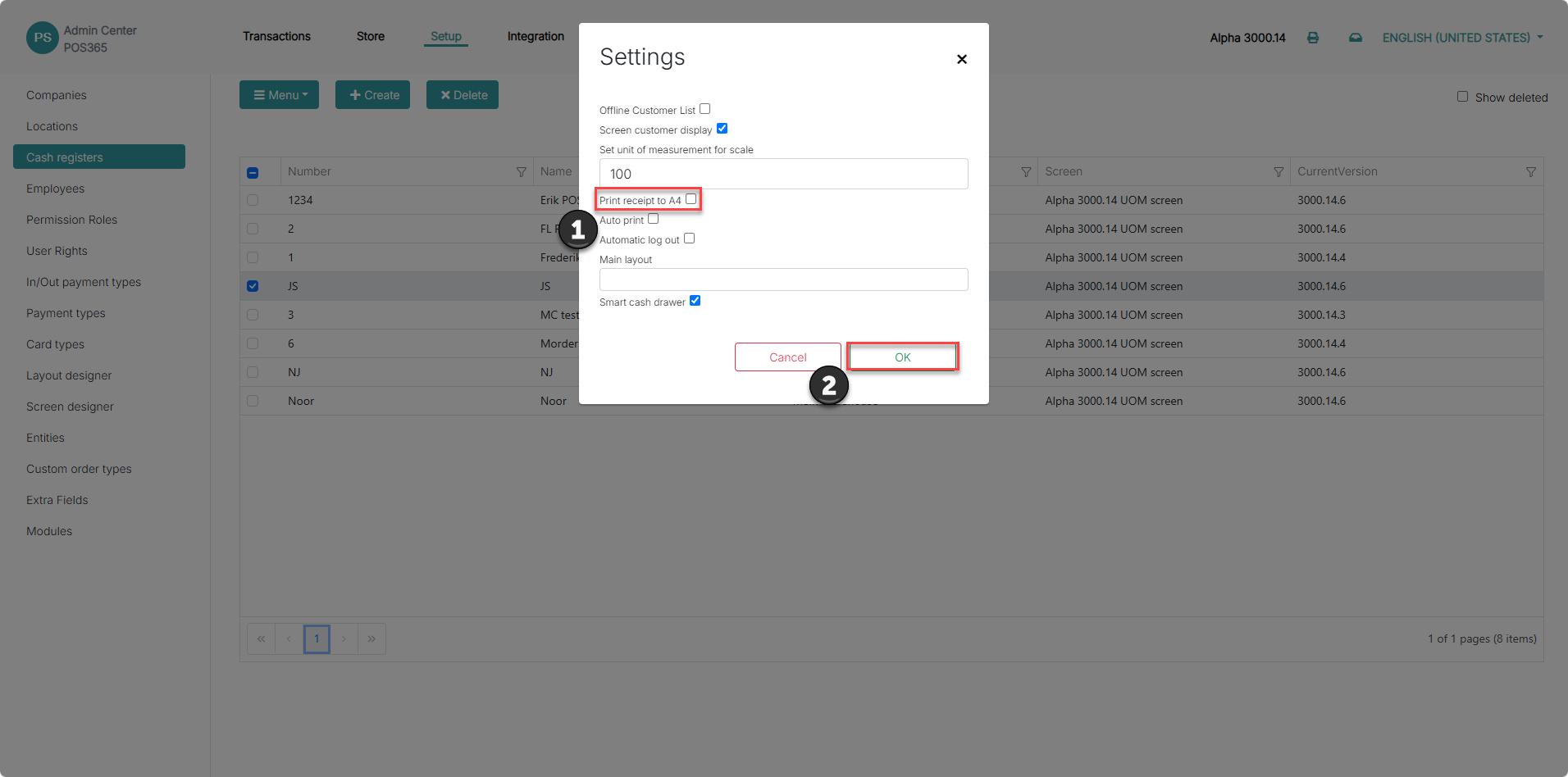Select Layout designer in sidebar
1568x777 pixels.
pos(69,375)
